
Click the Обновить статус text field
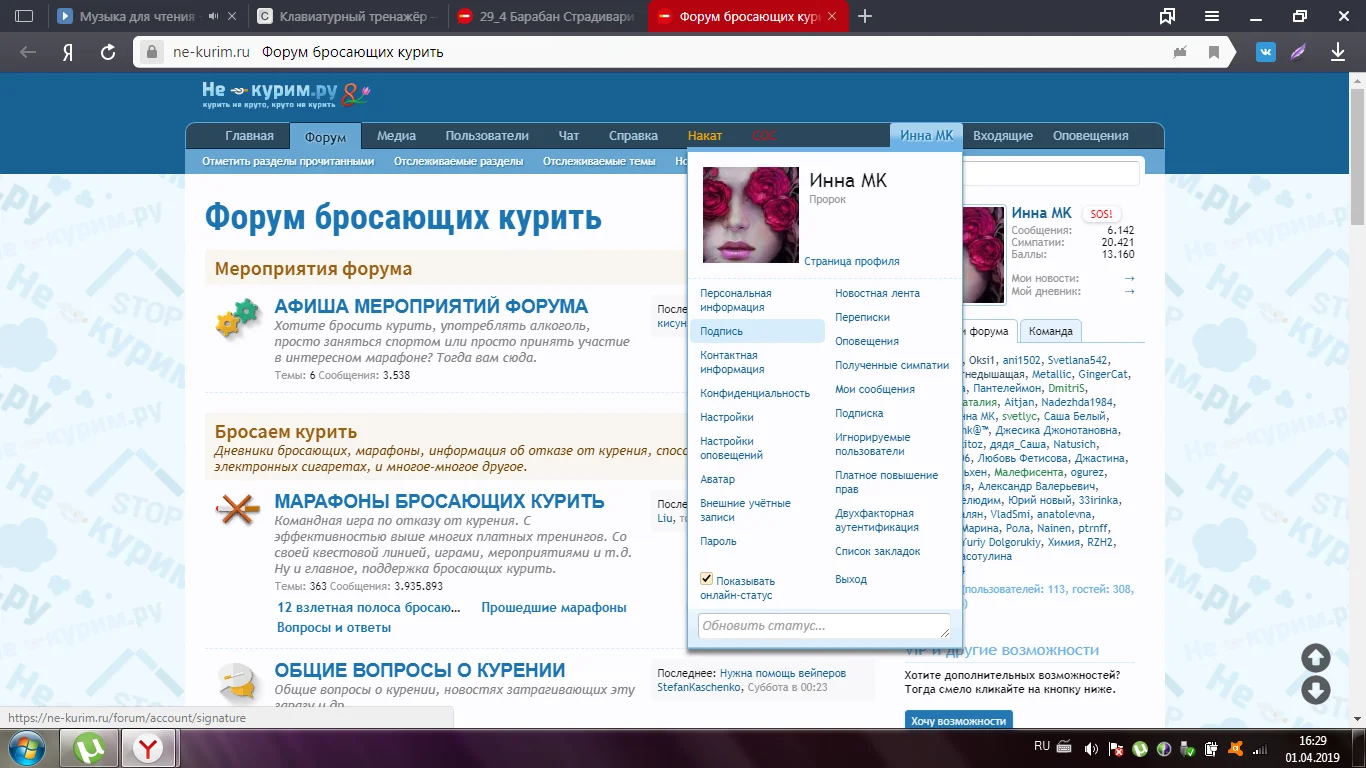[x=824, y=626]
